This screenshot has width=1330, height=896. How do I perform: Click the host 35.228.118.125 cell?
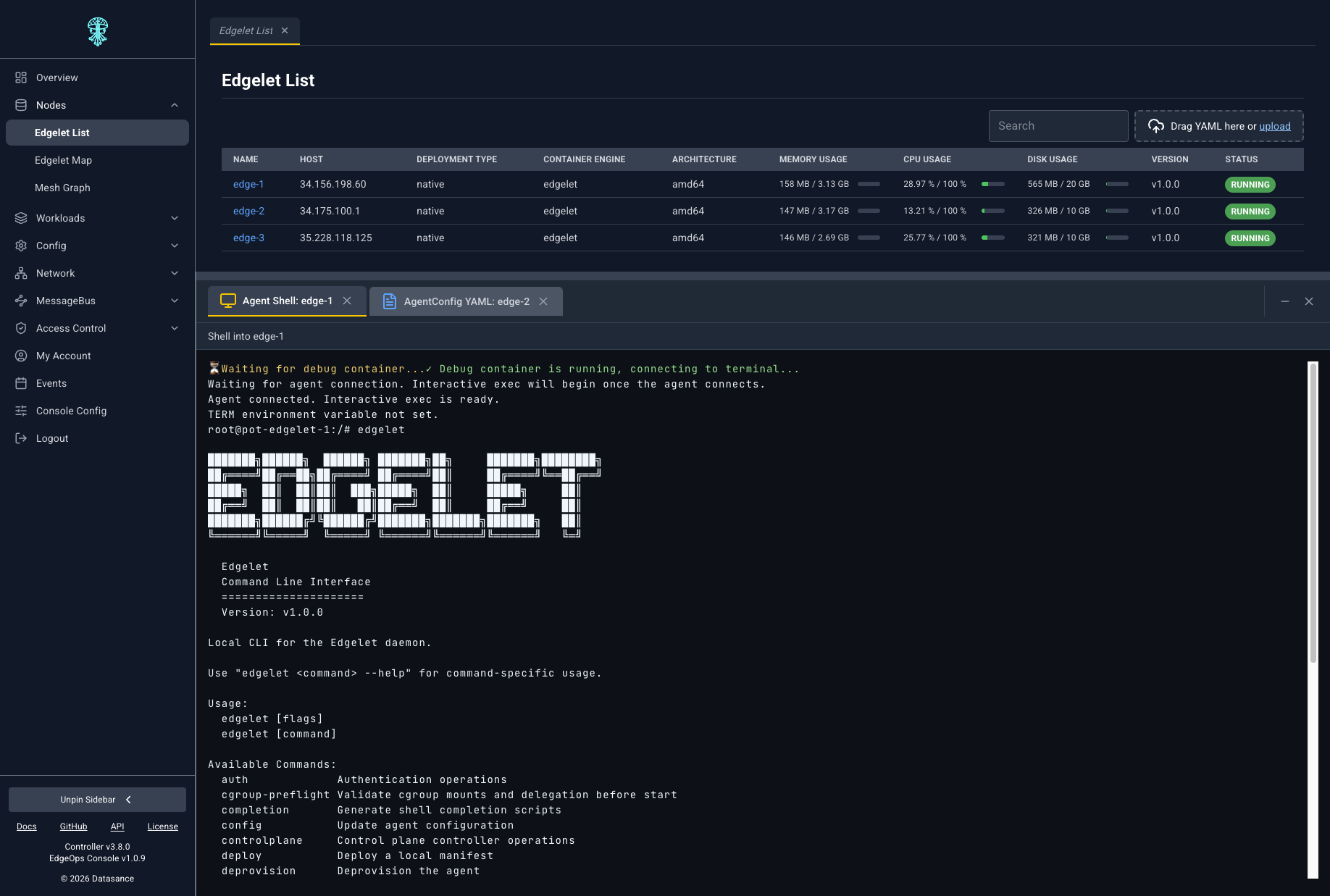(x=336, y=238)
